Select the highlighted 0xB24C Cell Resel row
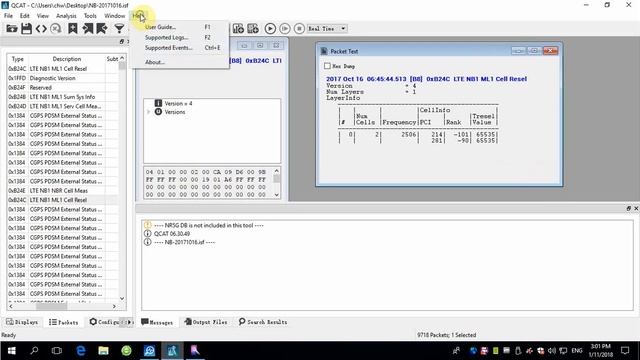 tap(62, 200)
